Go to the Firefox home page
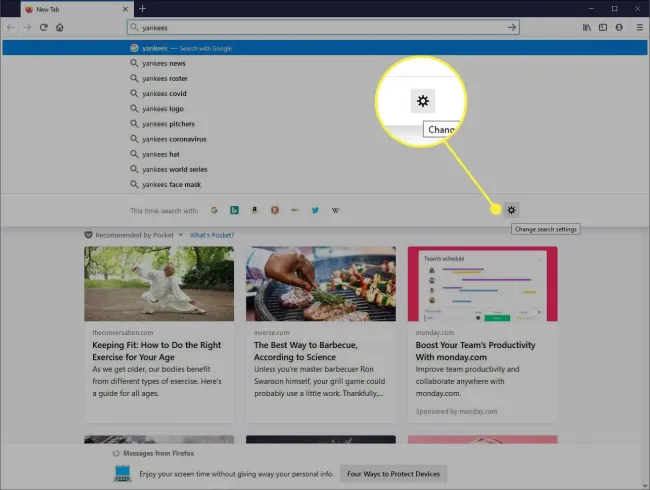Viewport: 650px width, 490px height. [60, 27]
